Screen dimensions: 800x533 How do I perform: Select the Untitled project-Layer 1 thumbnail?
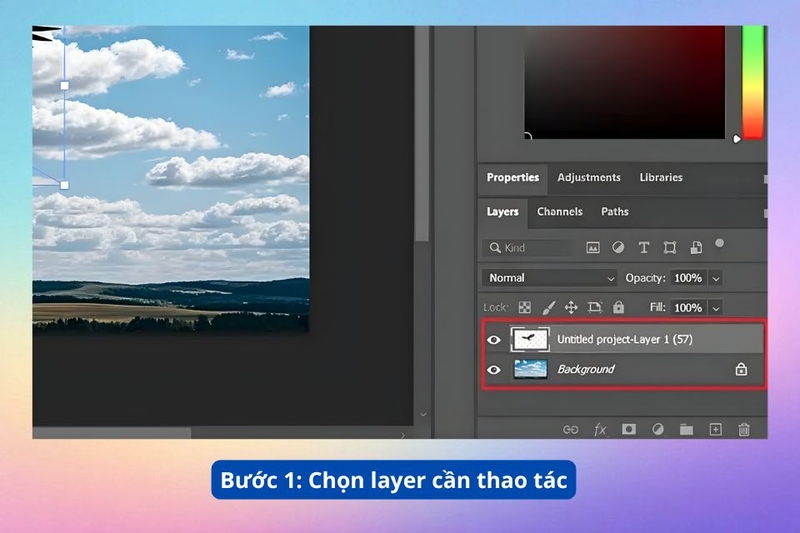click(x=530, y=339)
